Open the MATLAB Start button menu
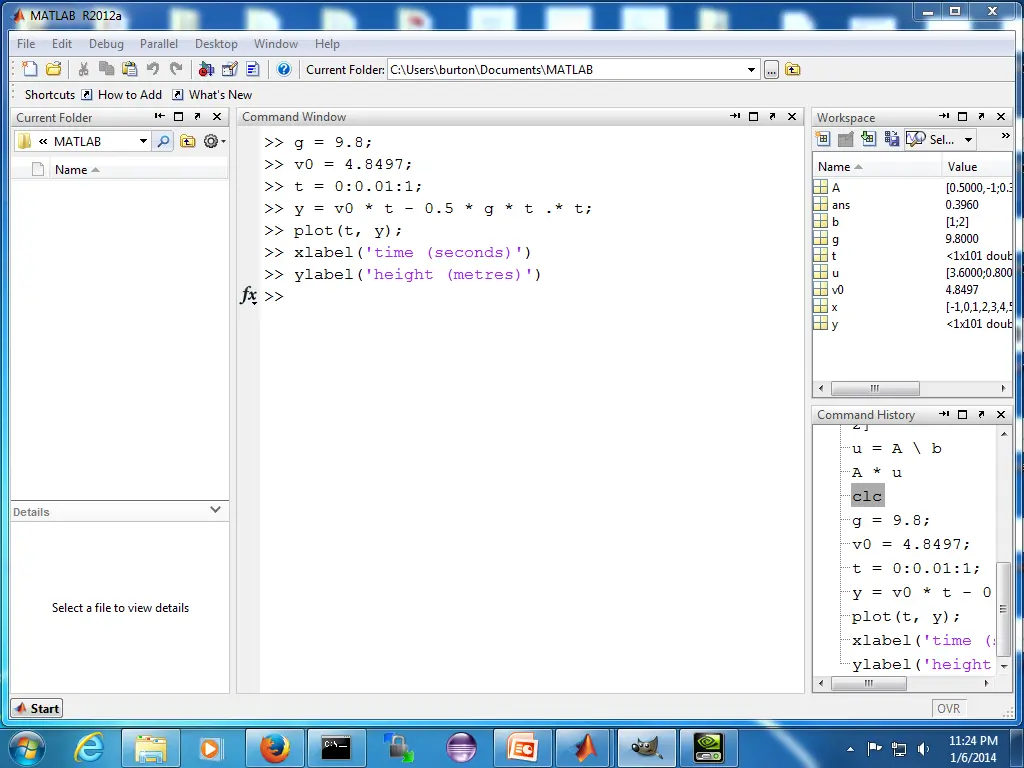1024x768 pixels. pos(37,709)
